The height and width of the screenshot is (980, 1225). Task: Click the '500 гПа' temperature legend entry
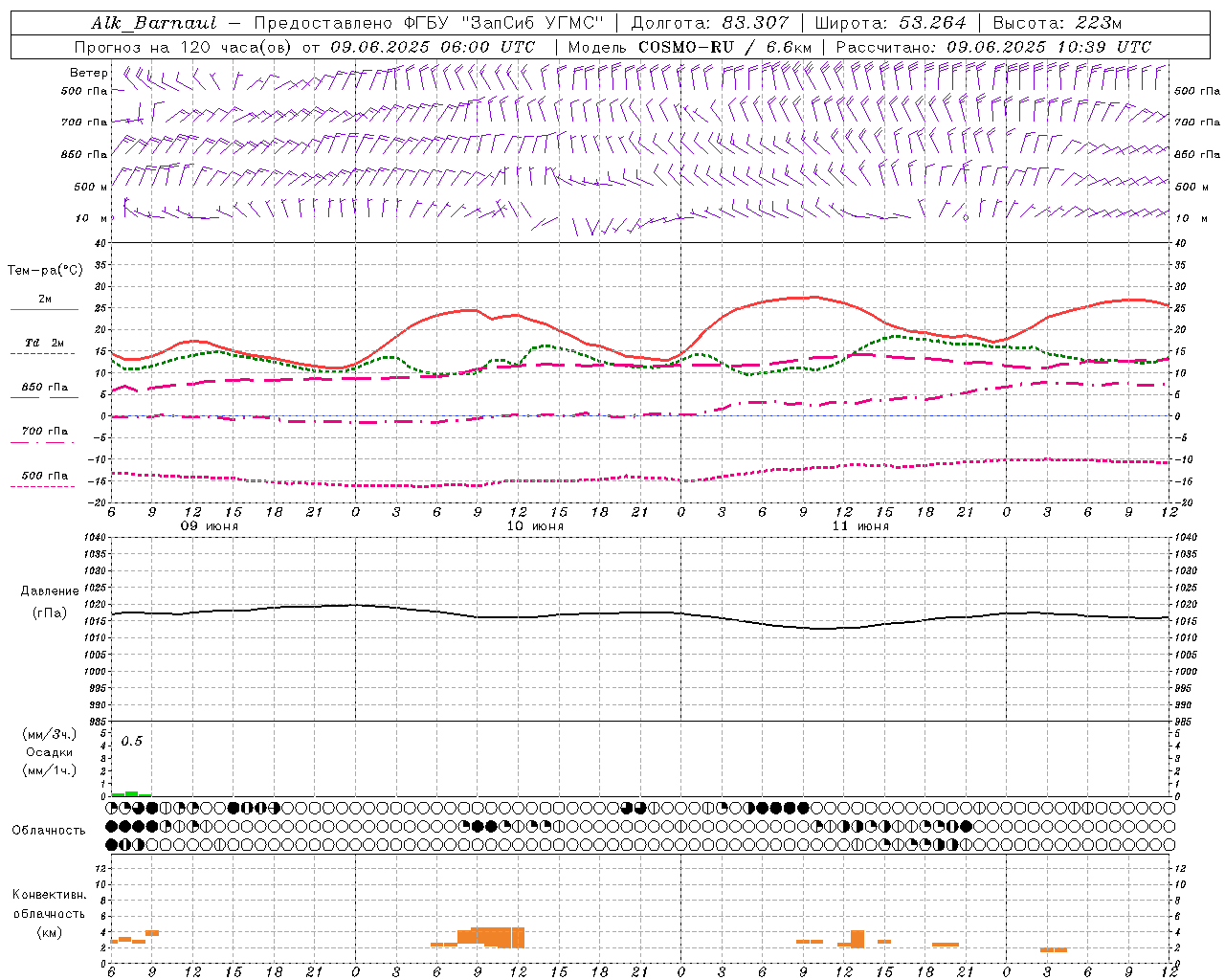(44, 476)
